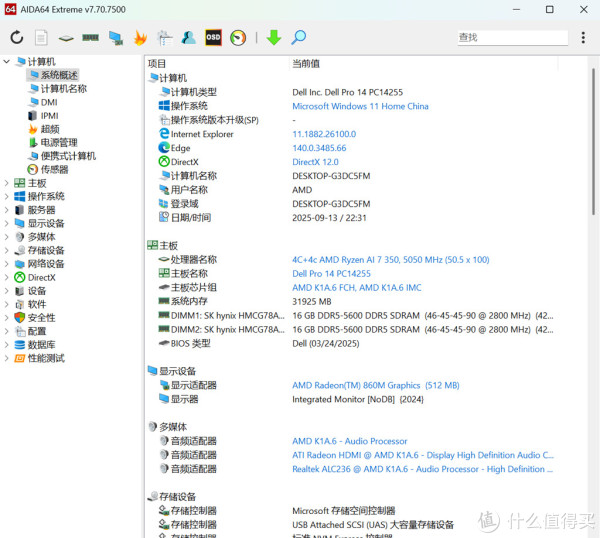Expand the 性能测试 tree node
The width and height of the screenshot is (600, 538).
(7, 358)
